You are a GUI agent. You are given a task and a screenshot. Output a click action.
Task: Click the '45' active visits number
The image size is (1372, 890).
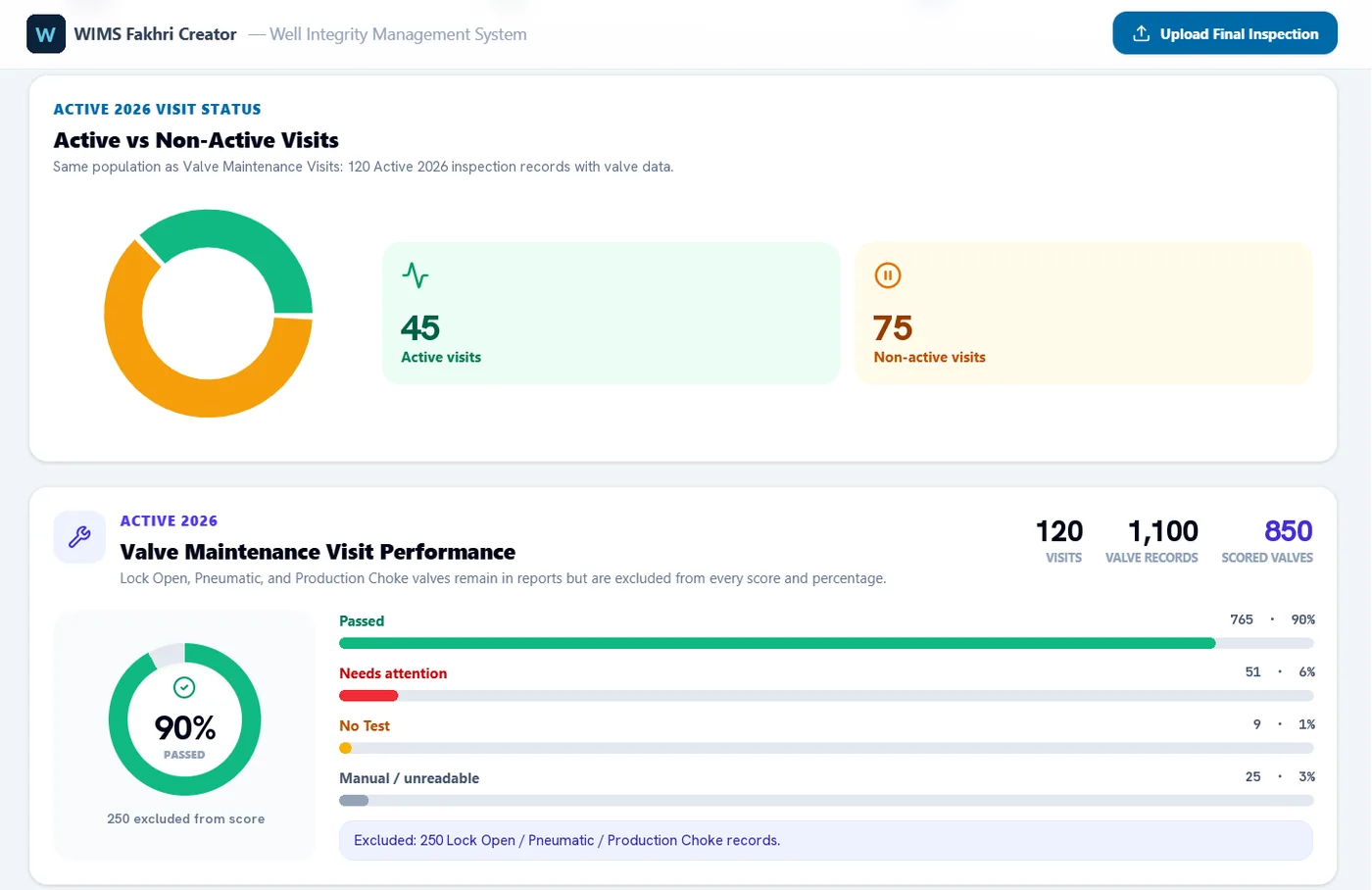[x=420, y=327]
